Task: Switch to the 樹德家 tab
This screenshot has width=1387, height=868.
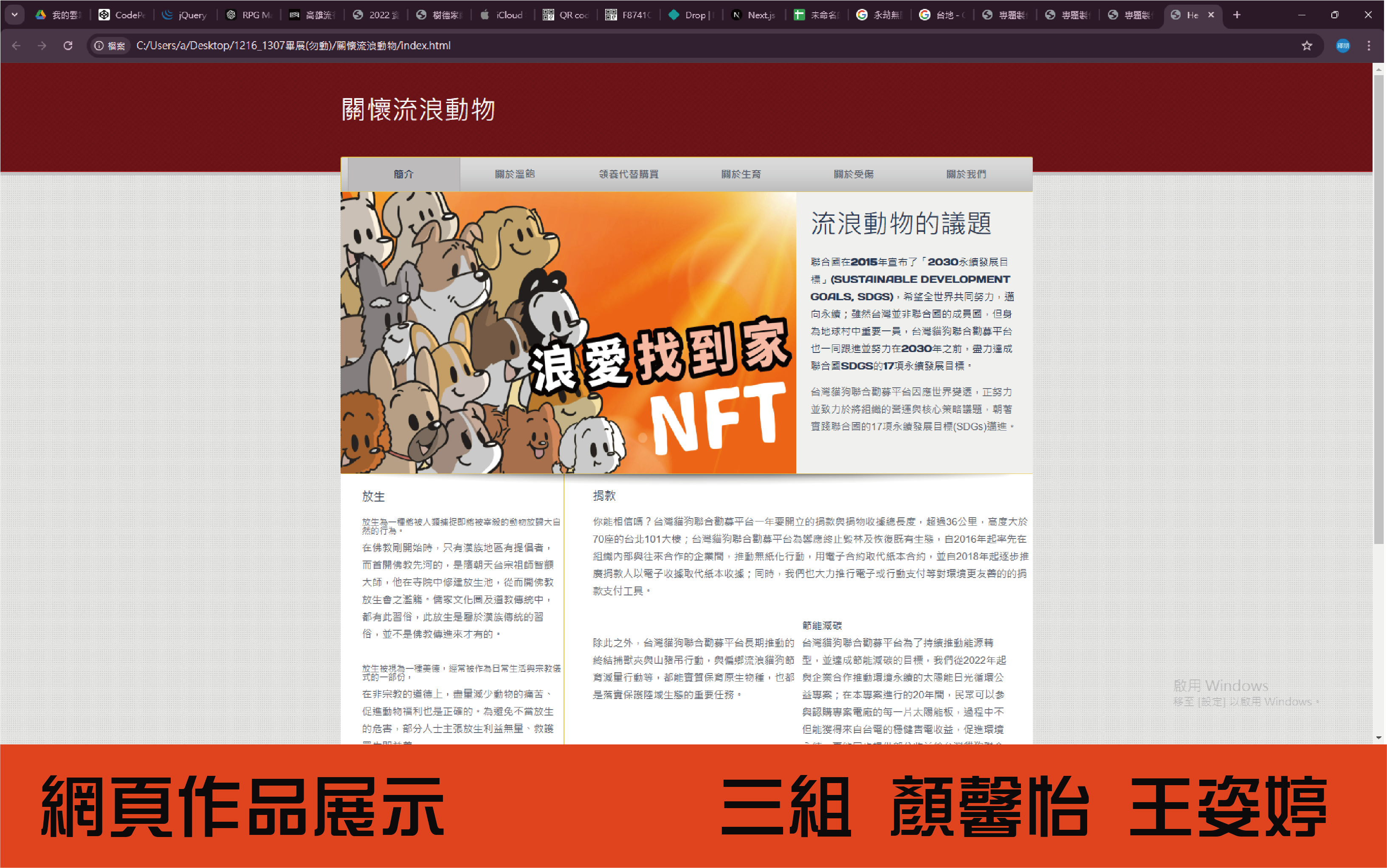Action: click(x=439, y=15)
